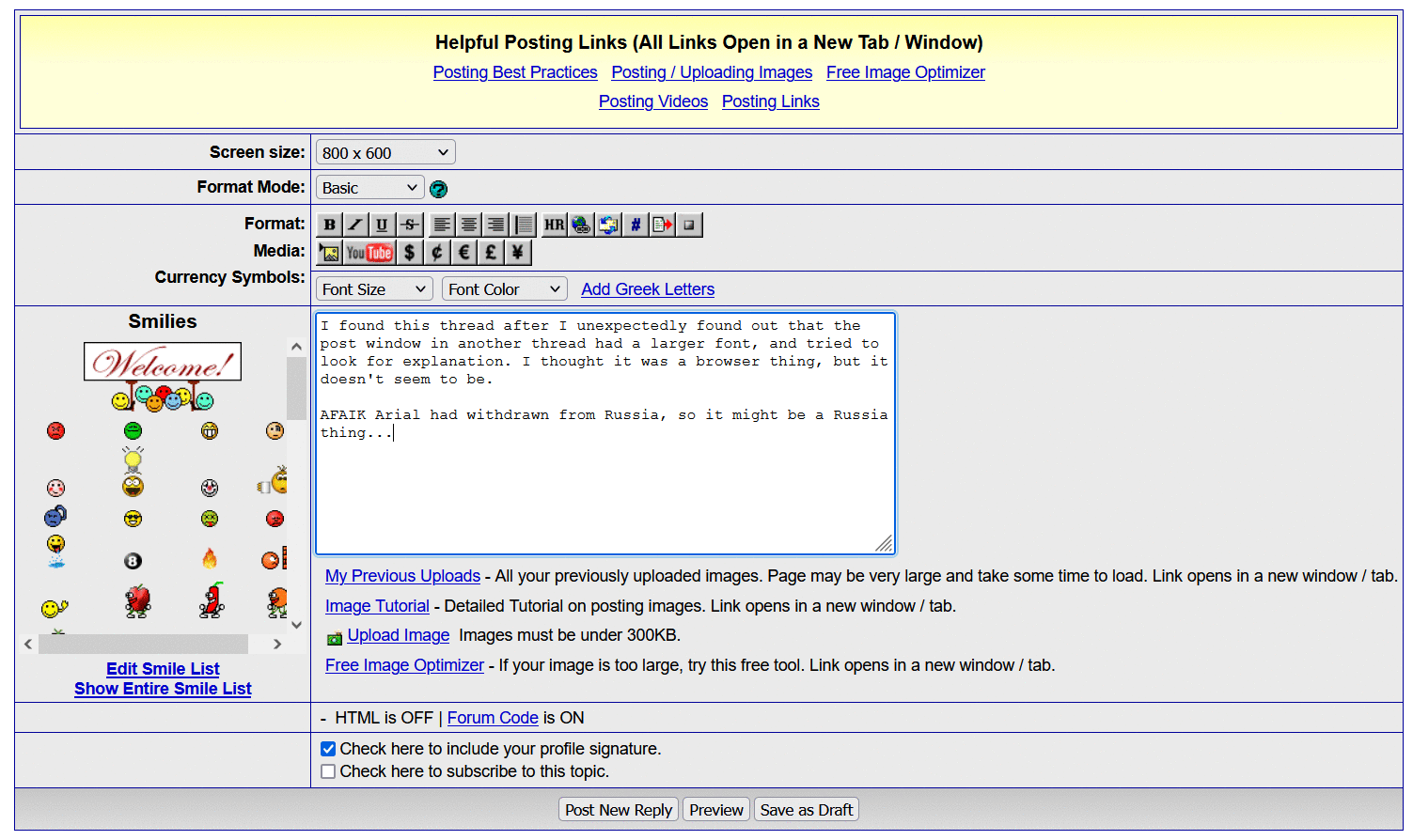The width and height of the screenshot is (1413, 840).
Task: Insert the green face smiley
Action: [x=133, y=431]
